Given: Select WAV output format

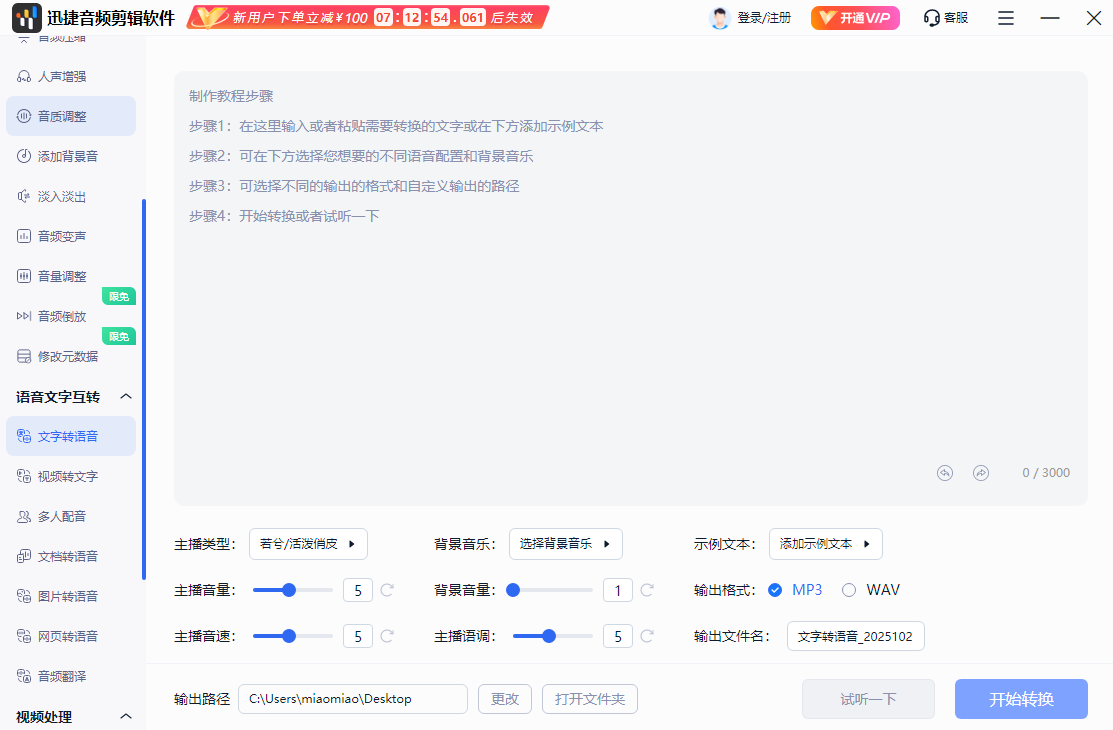Looking at the screenshot, I should tap(849, 590).
